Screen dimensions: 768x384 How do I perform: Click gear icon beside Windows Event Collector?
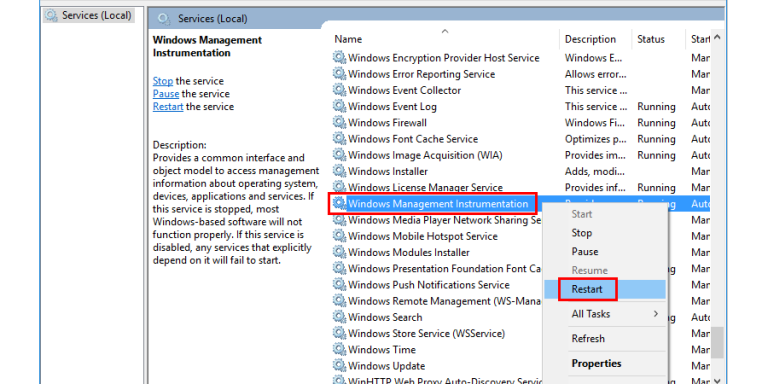pyautogui.click(x=339, y=90)
